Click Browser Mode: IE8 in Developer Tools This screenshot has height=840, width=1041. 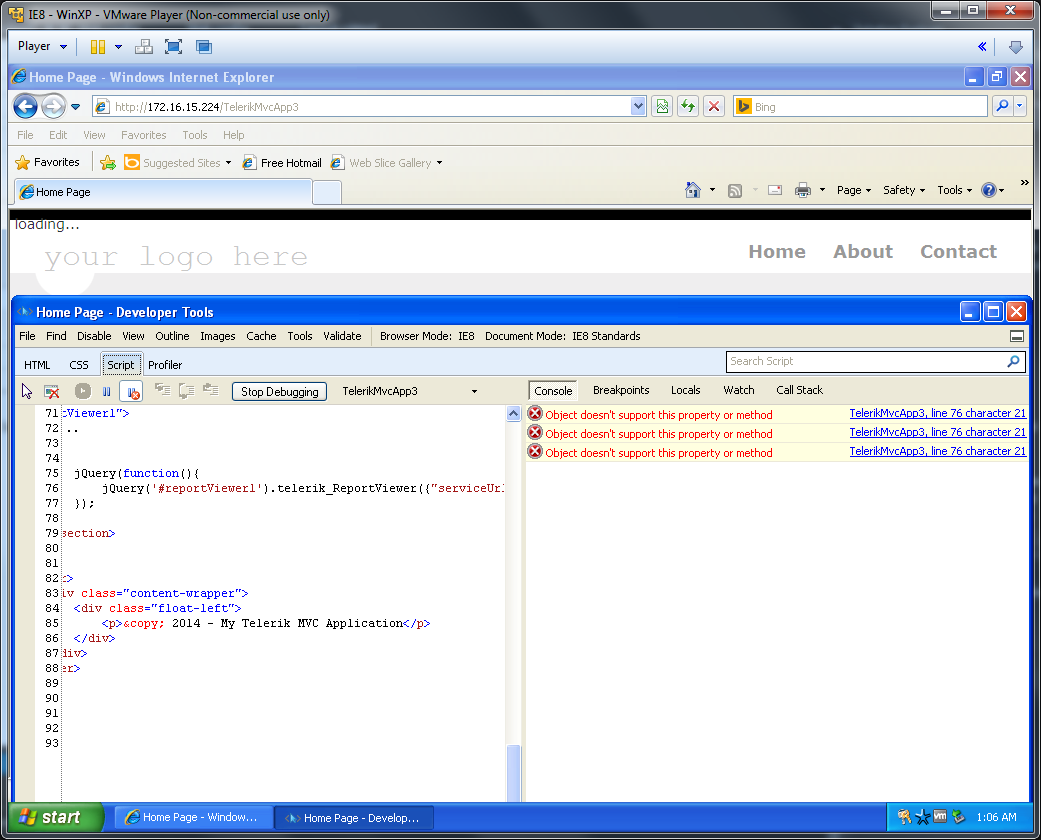click(x=427, y=336)
